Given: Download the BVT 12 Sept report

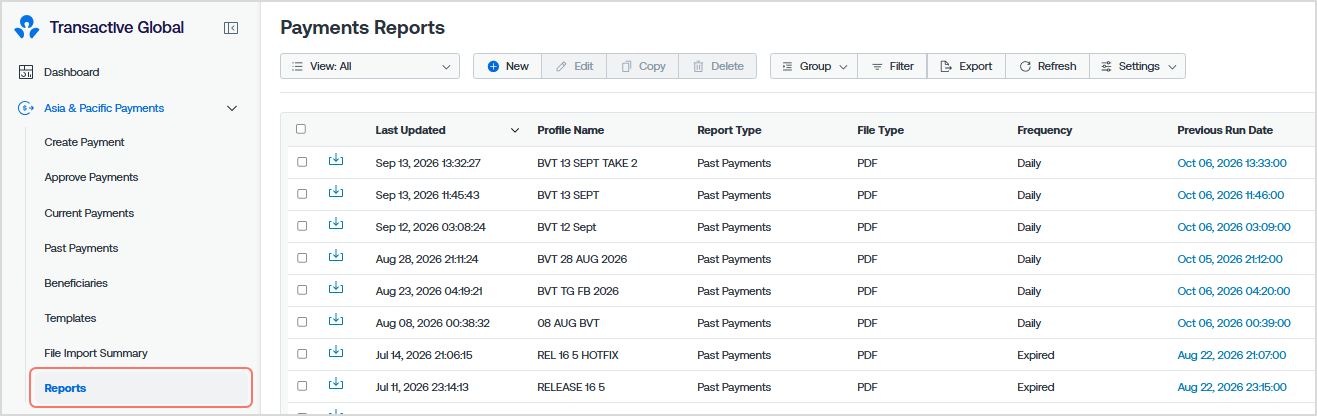Looking at the screenshot, I should click(x=336, y=224).
